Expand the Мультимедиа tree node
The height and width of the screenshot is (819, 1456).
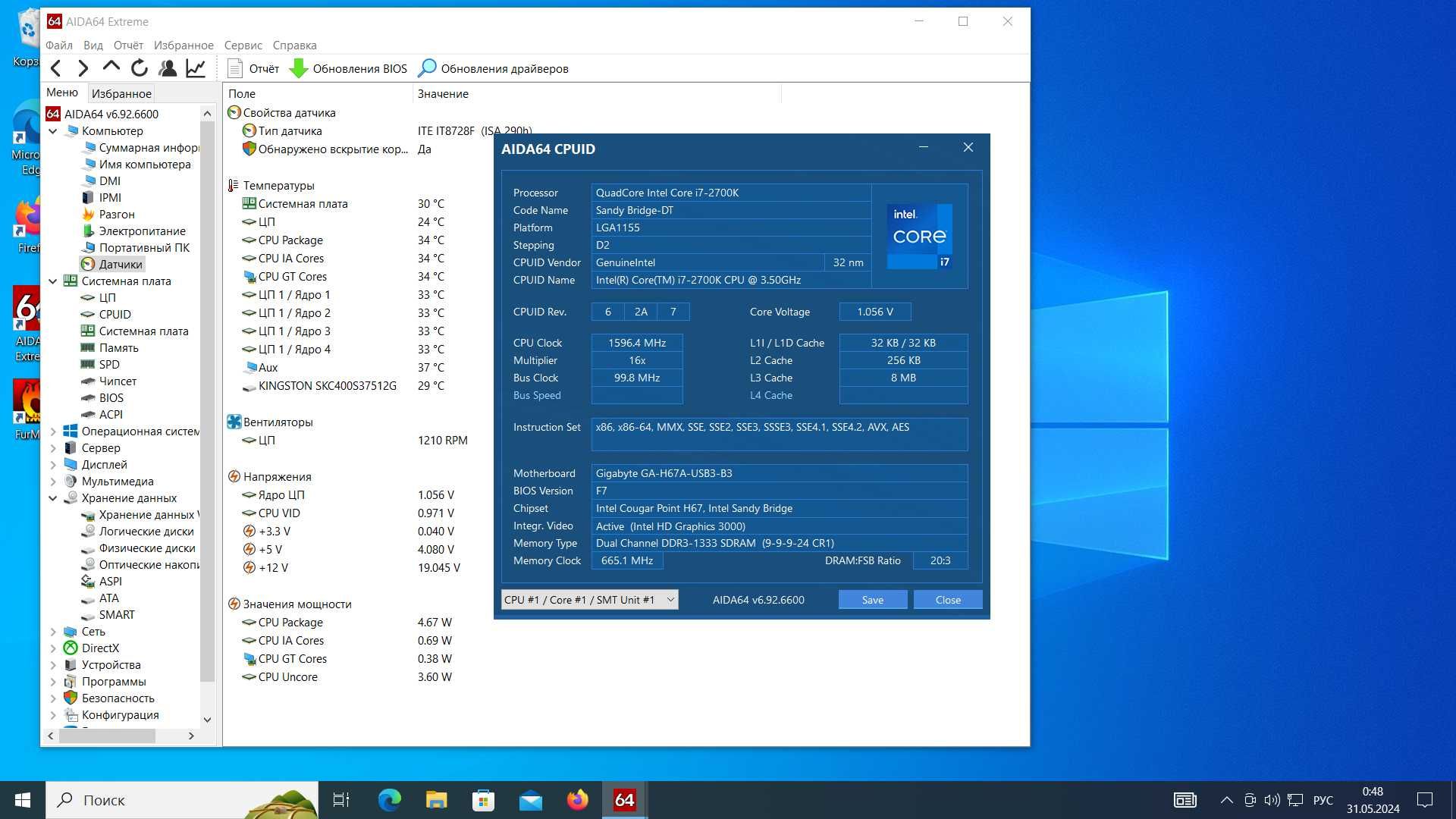(53, 481)
